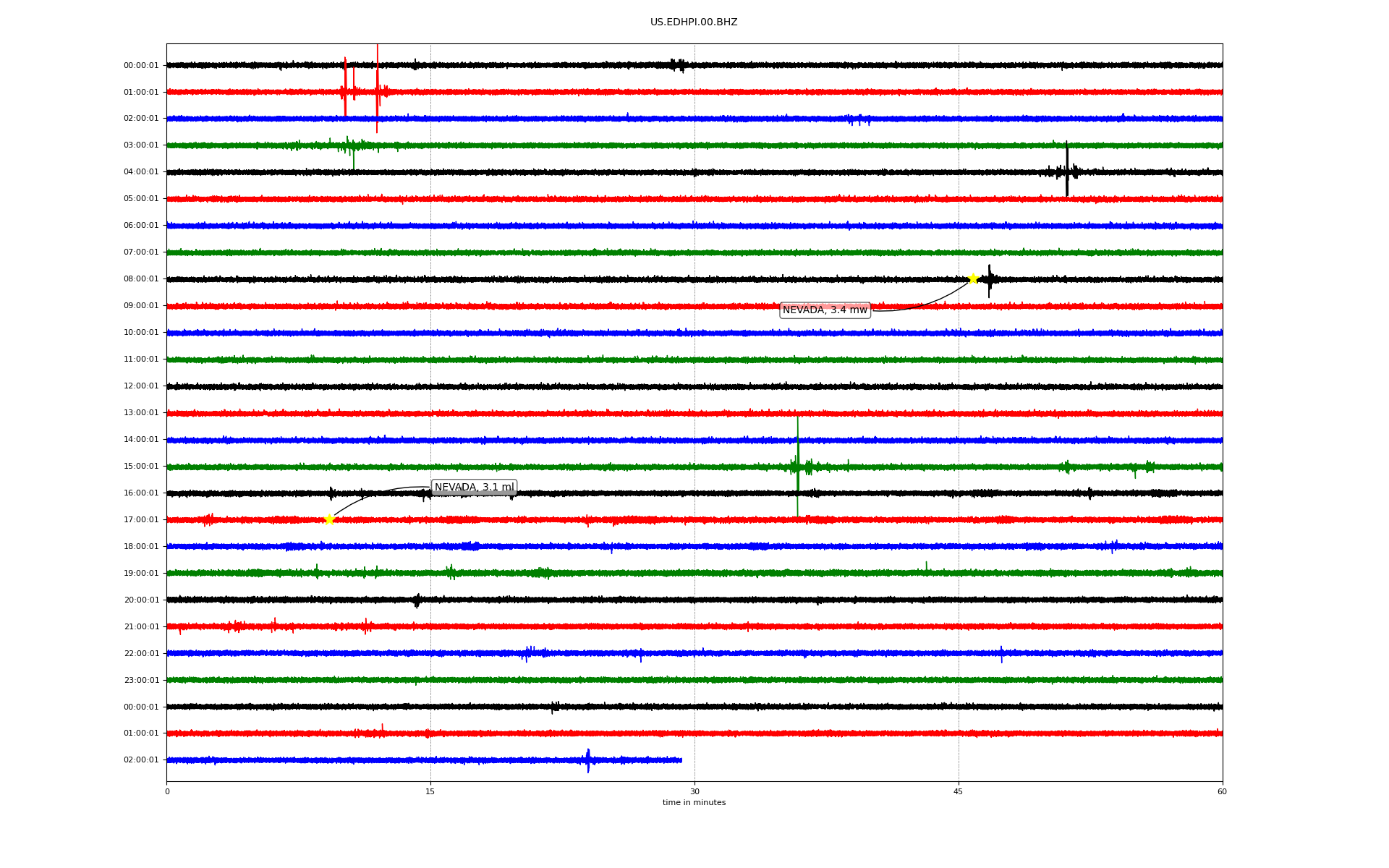This screenshot has width=1389, height=868.
Task: Click the 15:00:01 row time label
Action: click(x=141, y=467)
